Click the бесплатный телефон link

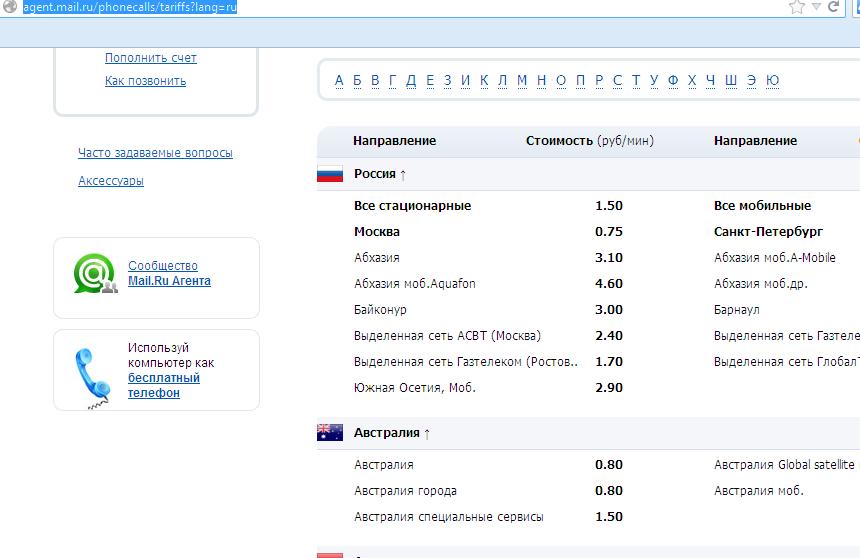click(x=163, y=385)
